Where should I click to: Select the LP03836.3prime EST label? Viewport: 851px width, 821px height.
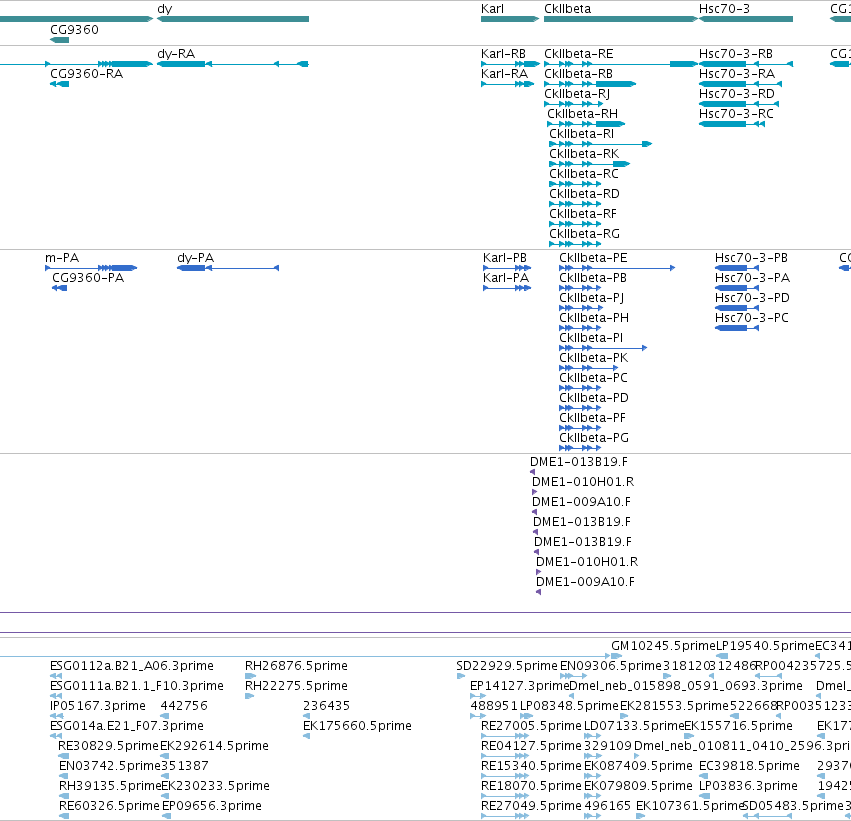[748, 786]
